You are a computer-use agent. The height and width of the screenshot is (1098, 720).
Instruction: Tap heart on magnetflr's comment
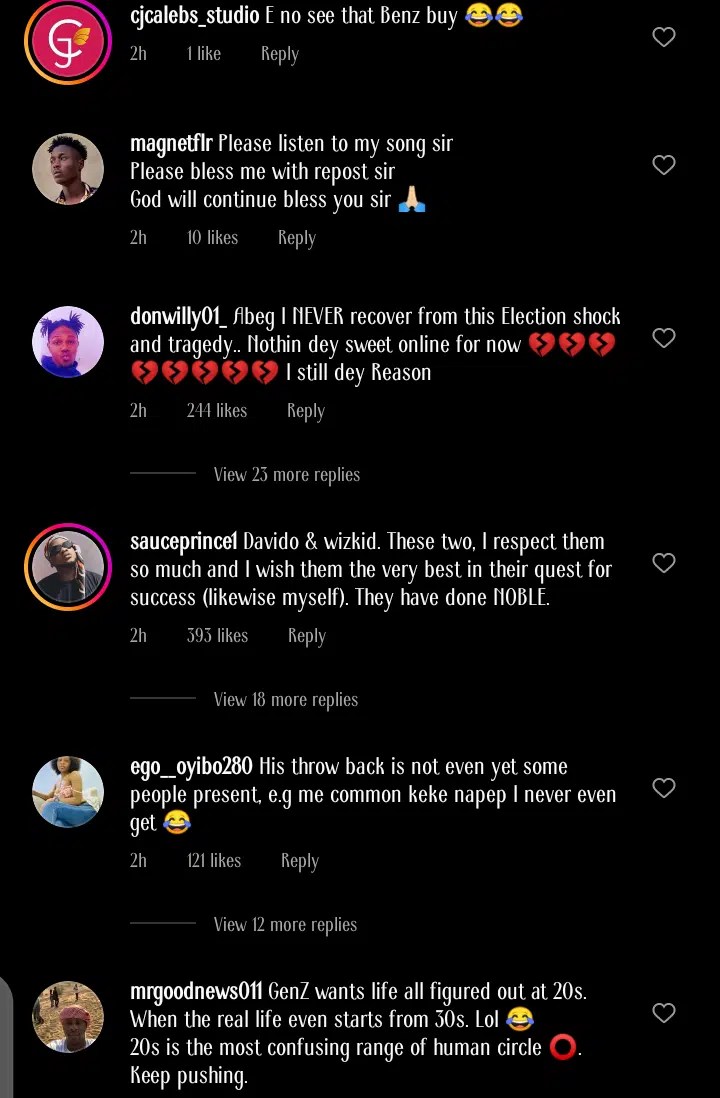(664, 165)
